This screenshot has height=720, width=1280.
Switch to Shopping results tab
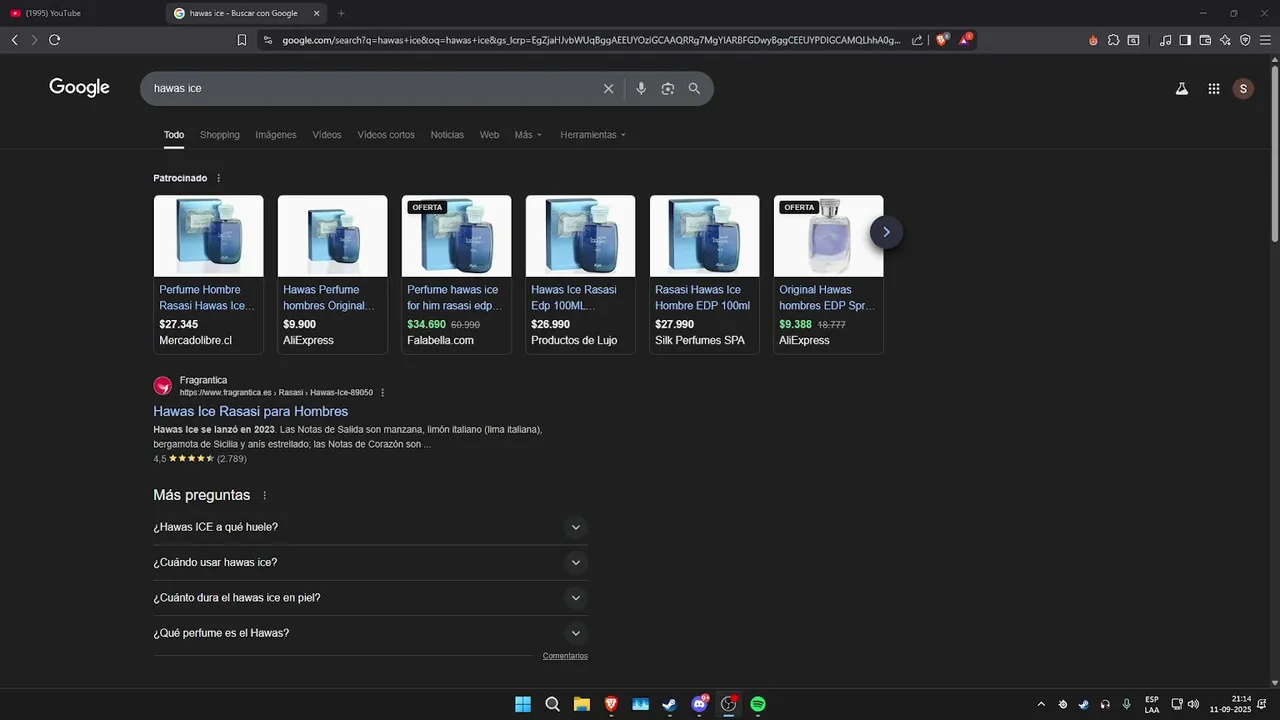[x=220, y=135]
